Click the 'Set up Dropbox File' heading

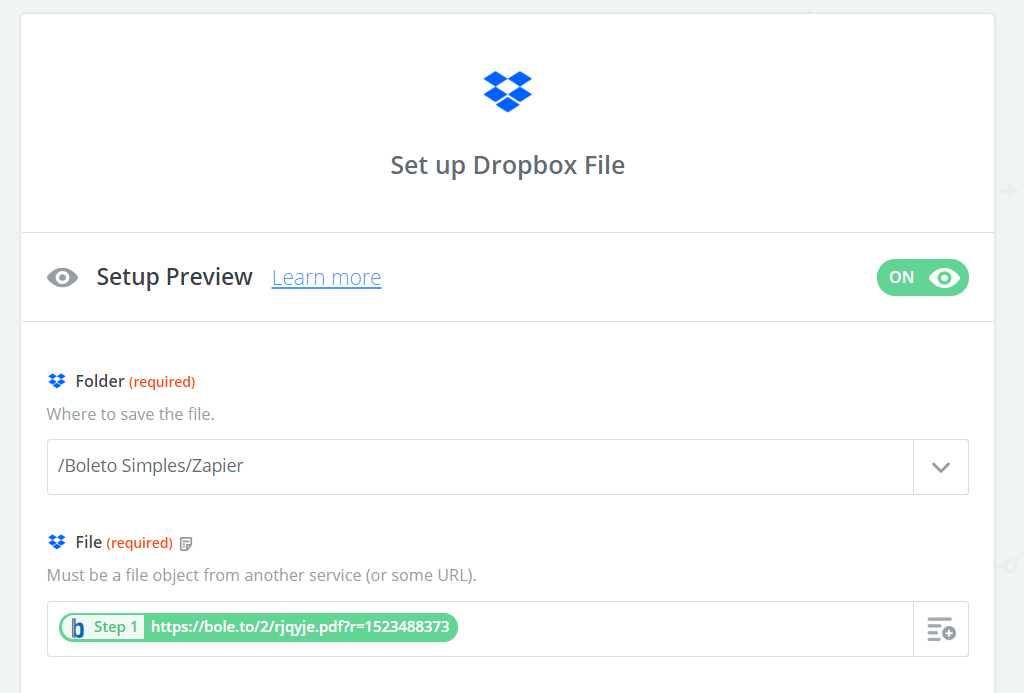507,165
